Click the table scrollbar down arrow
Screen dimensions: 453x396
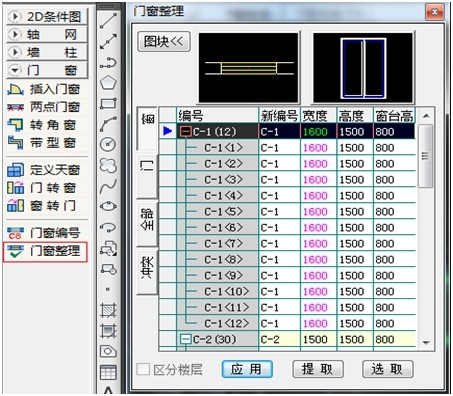pos(426,342)
